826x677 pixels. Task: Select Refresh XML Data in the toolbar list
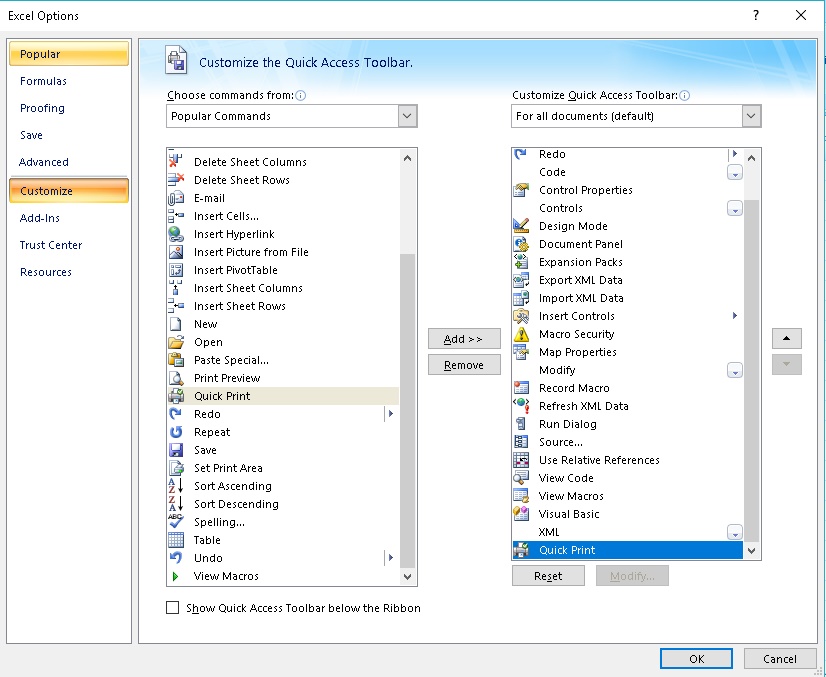pos(627,406)
